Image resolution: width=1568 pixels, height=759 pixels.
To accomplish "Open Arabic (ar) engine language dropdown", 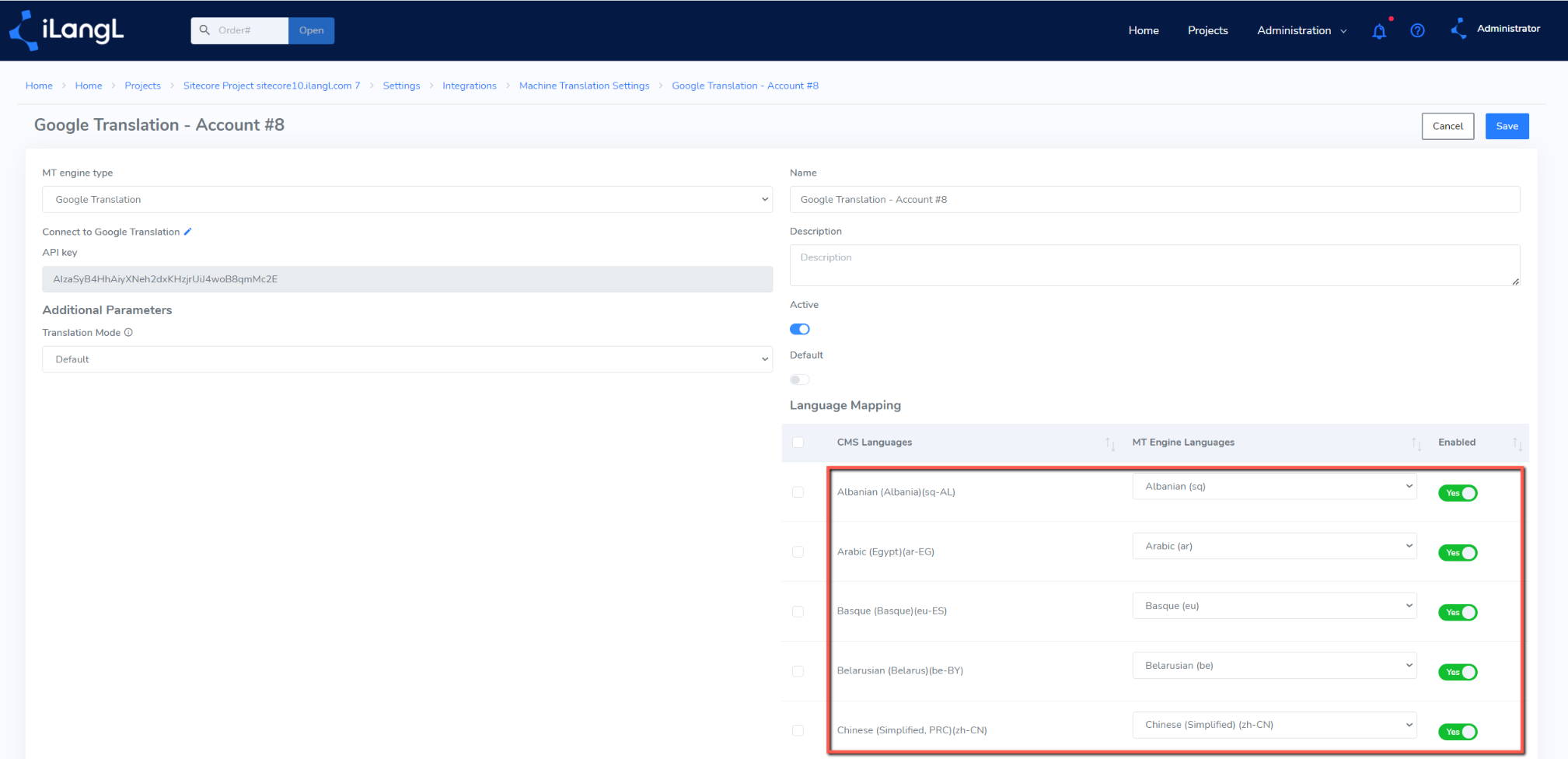I will [1274, 546].
